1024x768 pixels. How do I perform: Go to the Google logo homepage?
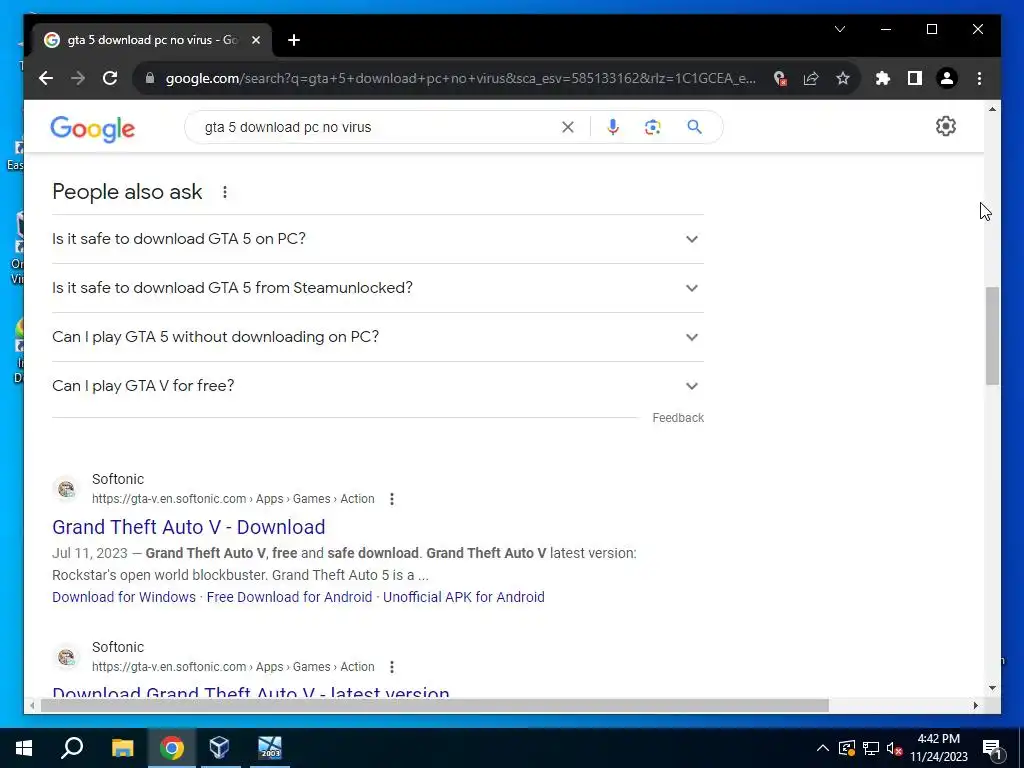click(x=93, y=129)
